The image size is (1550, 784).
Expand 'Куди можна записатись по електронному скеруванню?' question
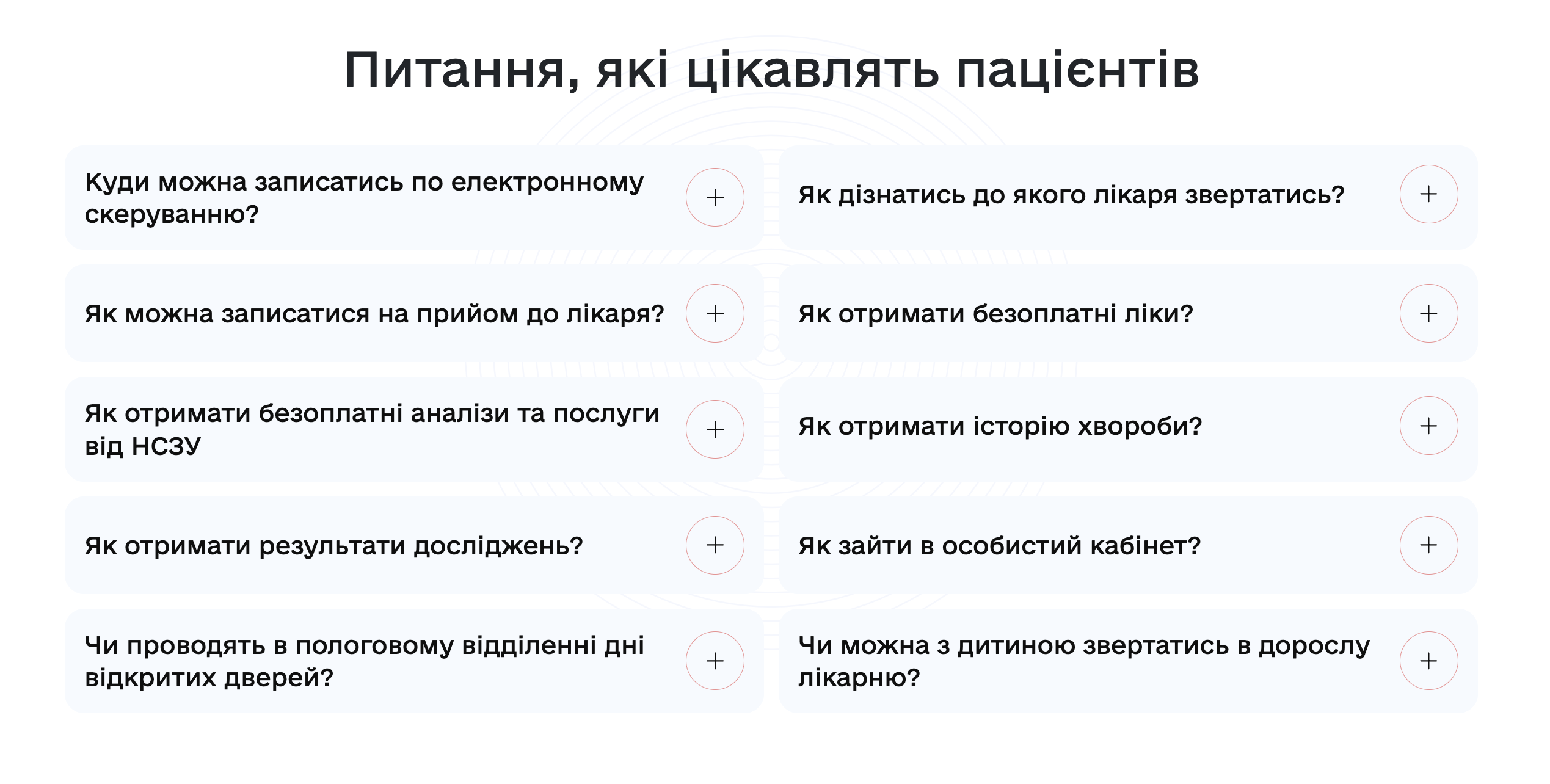pos(364,198)
